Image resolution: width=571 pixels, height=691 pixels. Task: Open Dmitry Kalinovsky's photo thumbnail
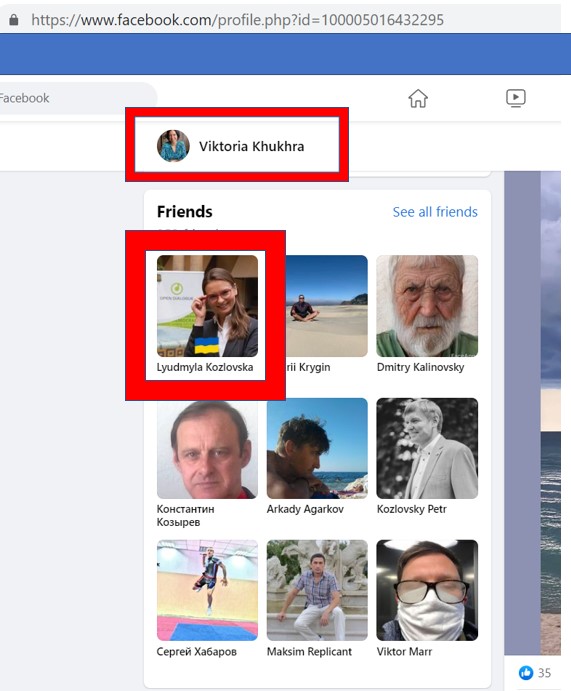pos(427,306)
